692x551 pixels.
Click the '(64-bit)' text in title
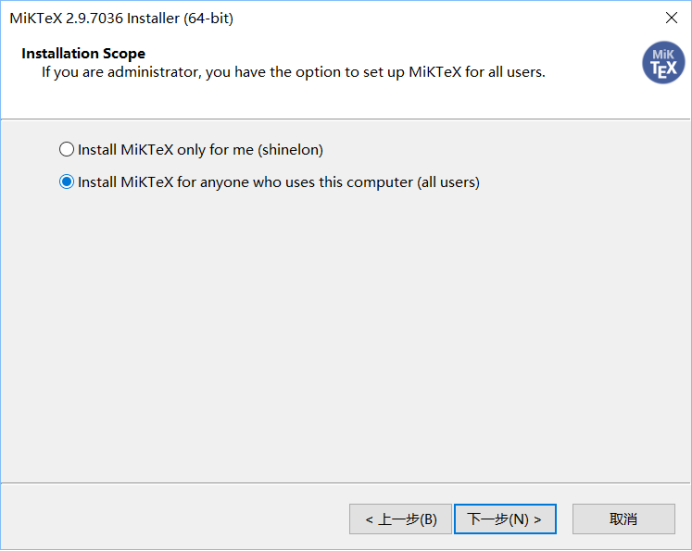coord(208,18)
